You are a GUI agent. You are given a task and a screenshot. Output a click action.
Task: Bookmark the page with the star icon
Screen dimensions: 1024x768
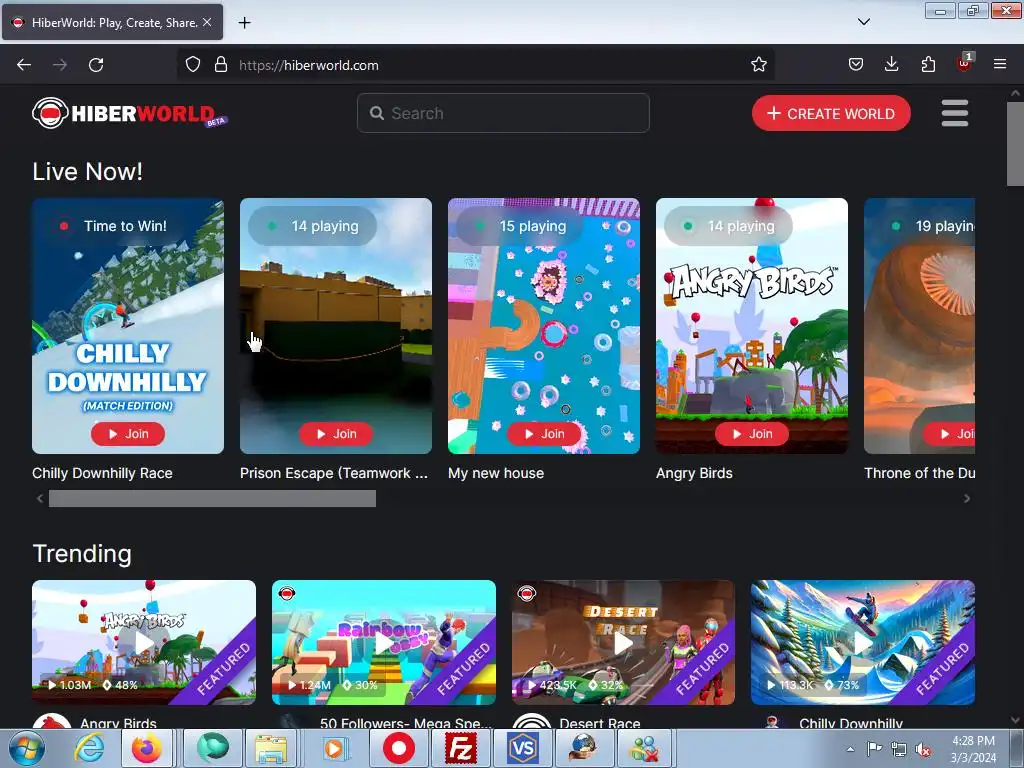(x=758, y=65)
